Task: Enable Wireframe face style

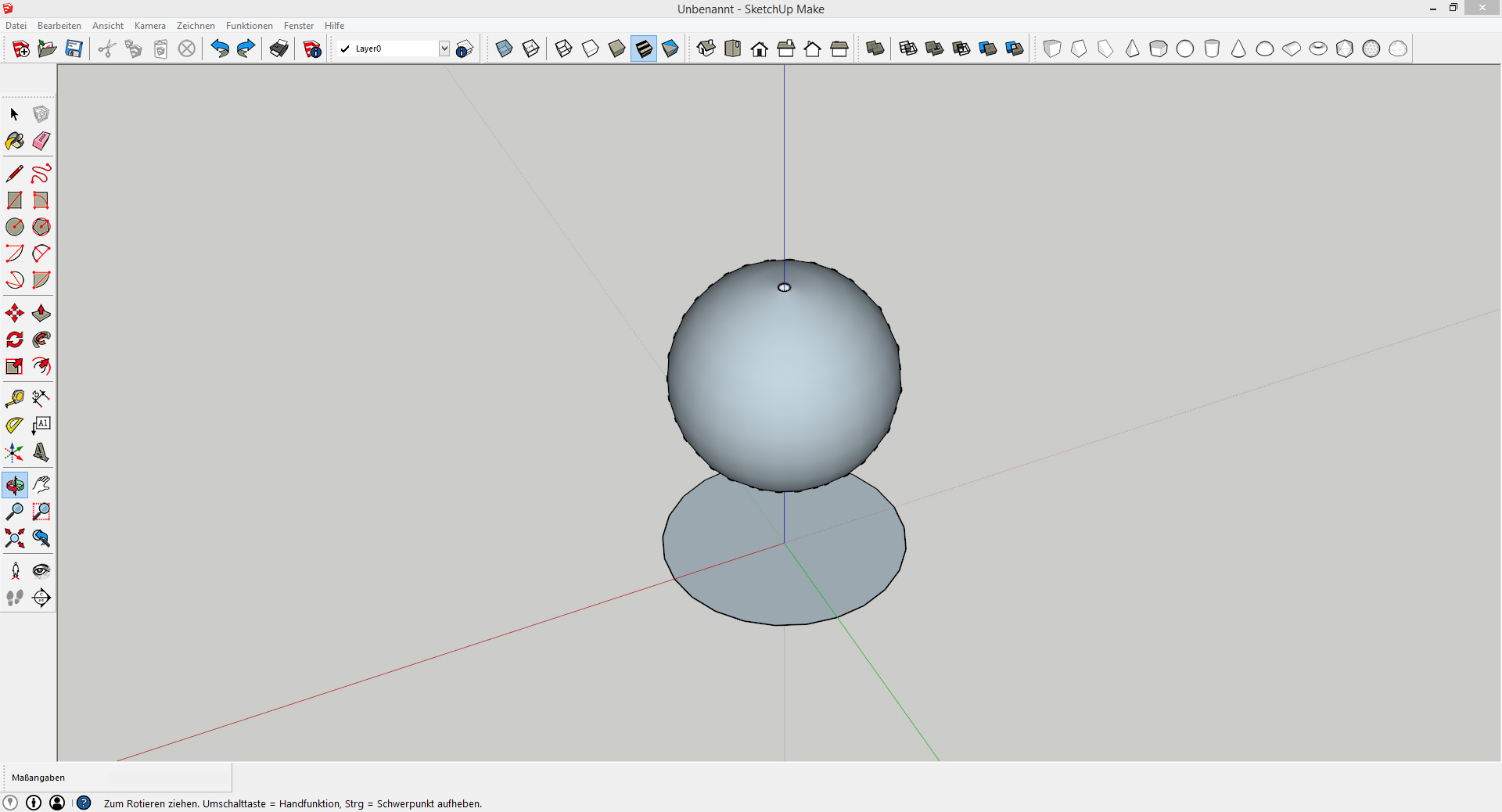Action: 563,49
